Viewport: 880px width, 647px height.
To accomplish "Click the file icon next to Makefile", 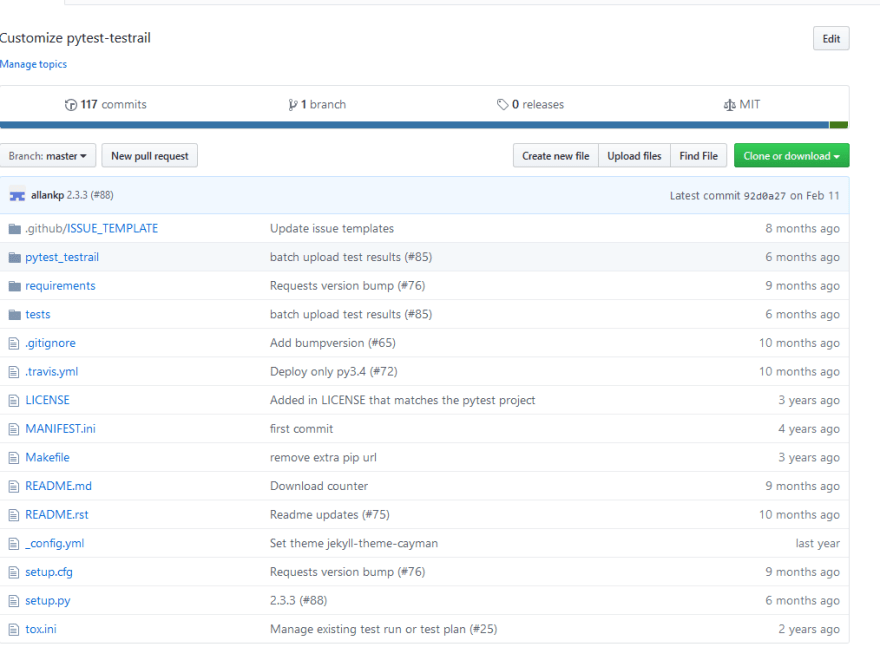I will pyautogui.click(x=14, y=458).
